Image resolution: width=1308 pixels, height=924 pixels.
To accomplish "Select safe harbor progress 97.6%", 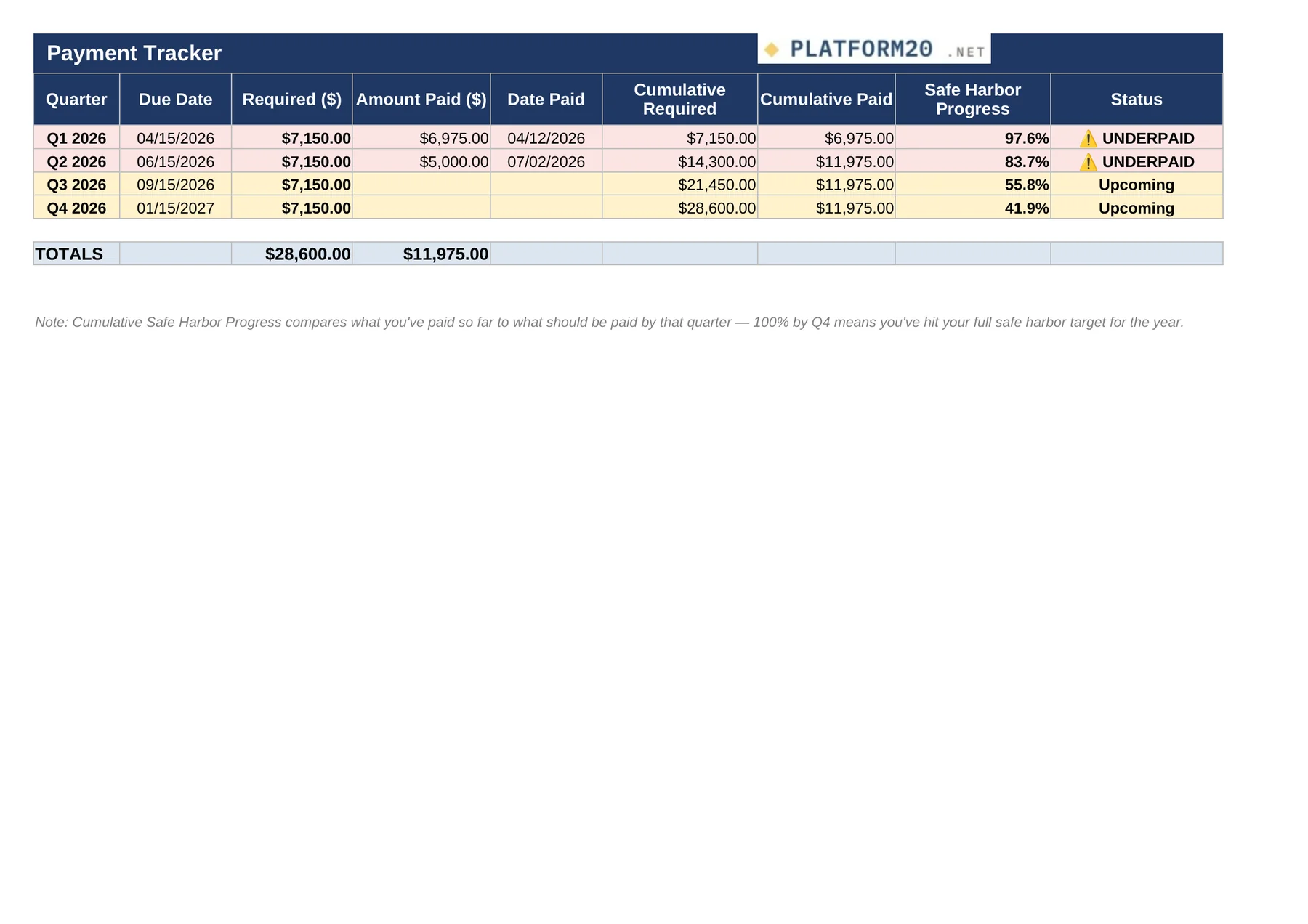I will coord(972,138).
